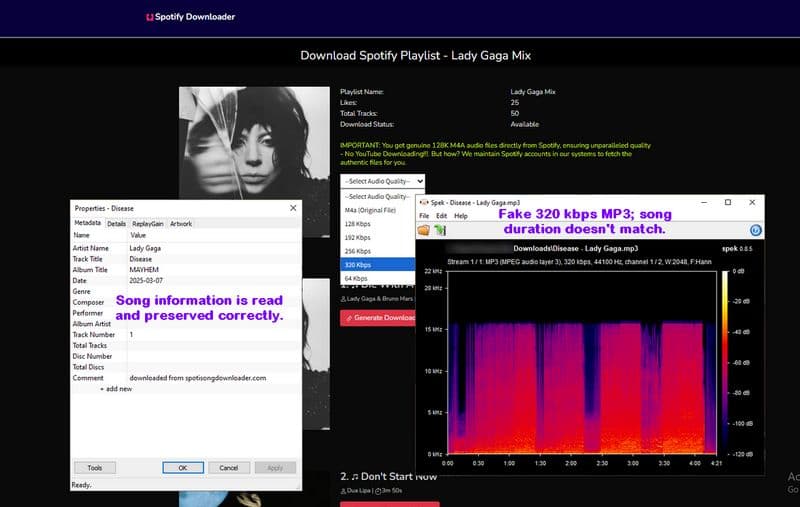Screen dimensions: 800x507
Task: Click the Tools button in Properties dialog
Action: point(95,468)
